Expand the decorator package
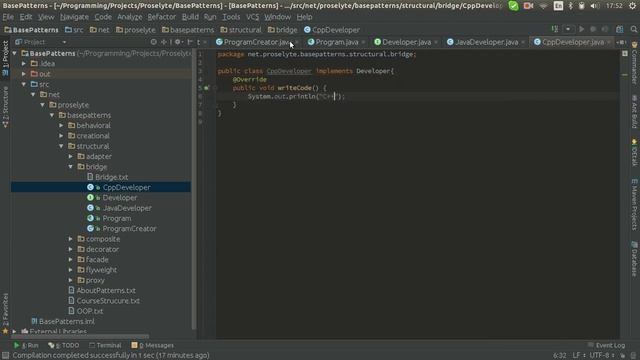This screenshot has height=360, width=640. [71, 249]
